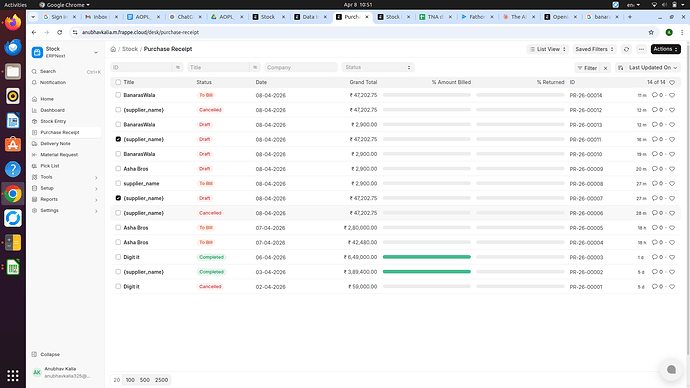The width and height of the screenshot is (690, 388).
Task: Click the PR-26-00002 amount billed progress bar
Action: (x=426, y=272)
